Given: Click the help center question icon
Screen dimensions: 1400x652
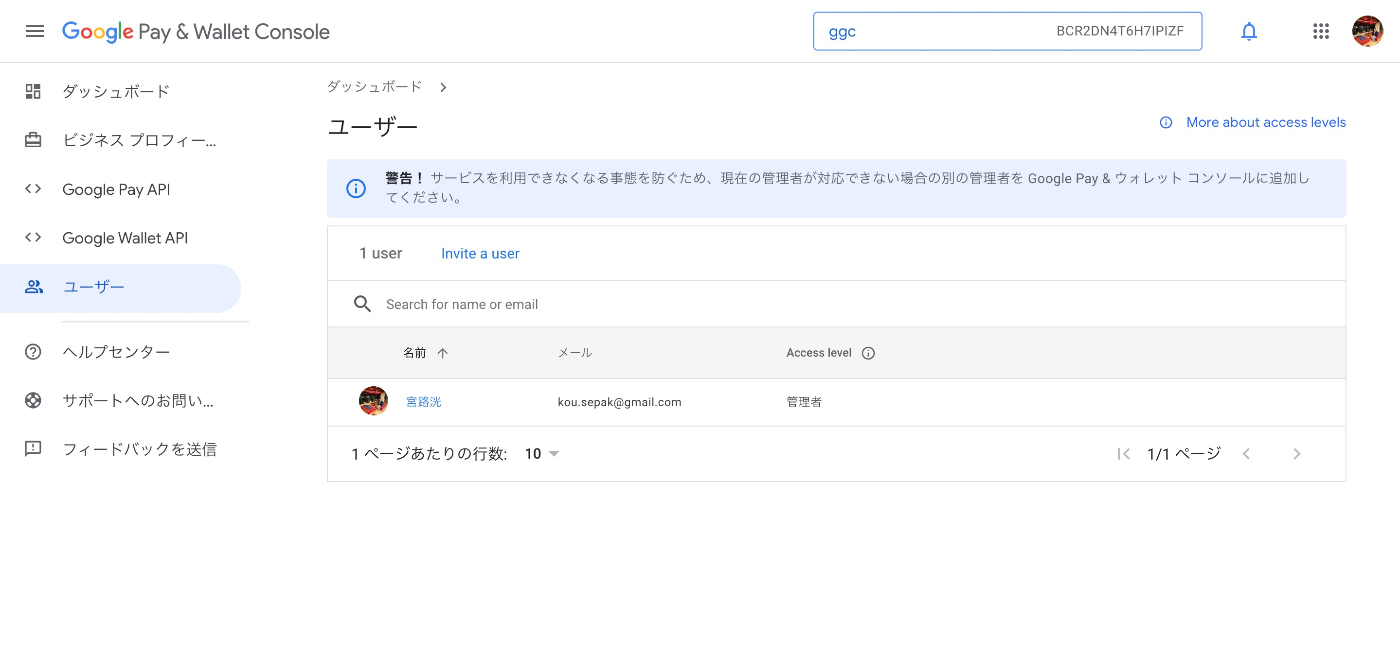Looking at the screenshot, I should coord(33,352).
